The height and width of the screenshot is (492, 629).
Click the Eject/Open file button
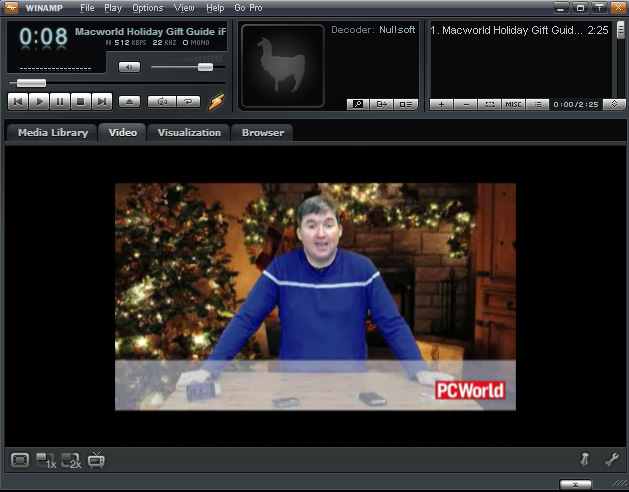(129, 101)
